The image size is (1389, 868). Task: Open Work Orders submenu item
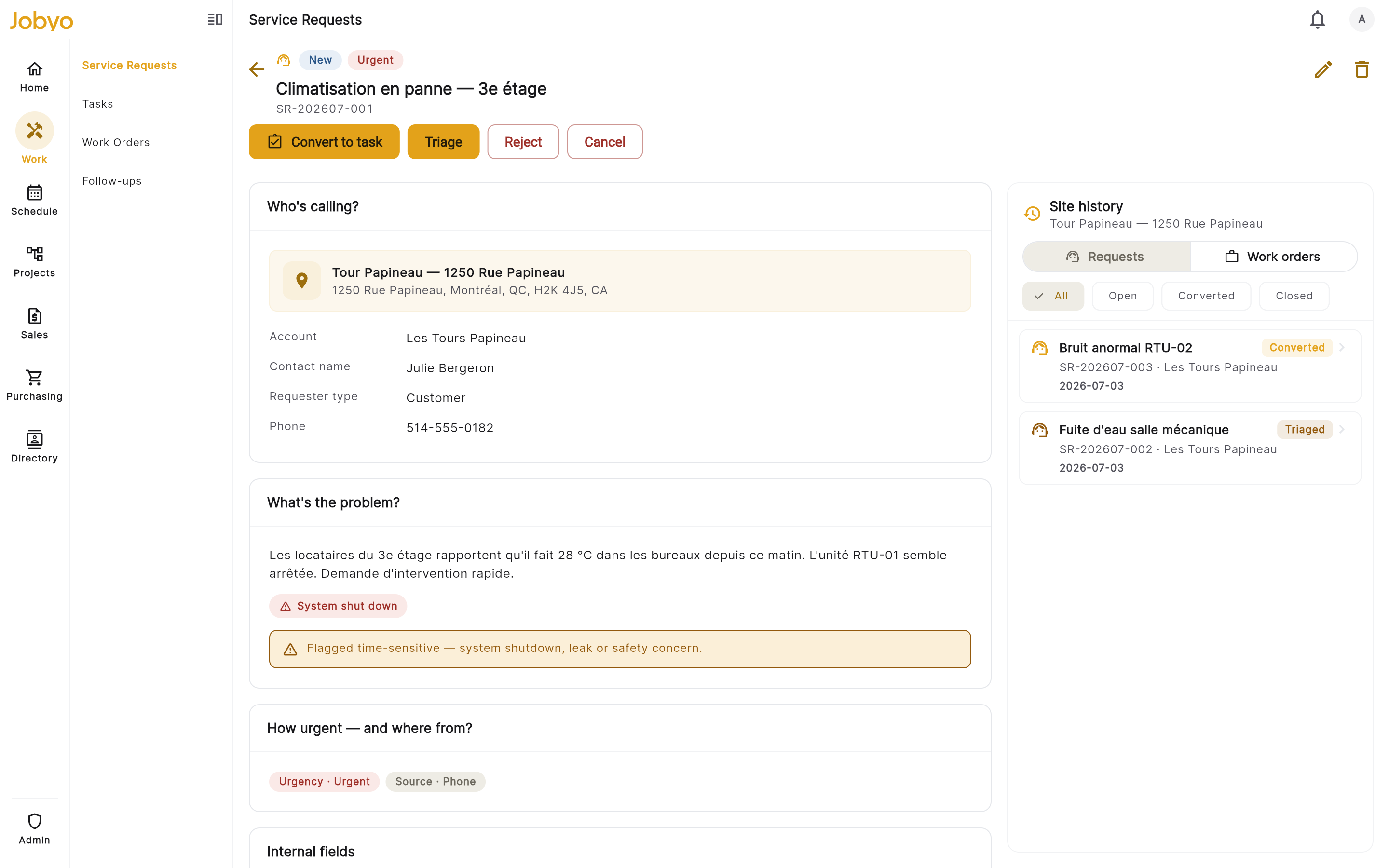pyautogui.click(x=116, y=142)
